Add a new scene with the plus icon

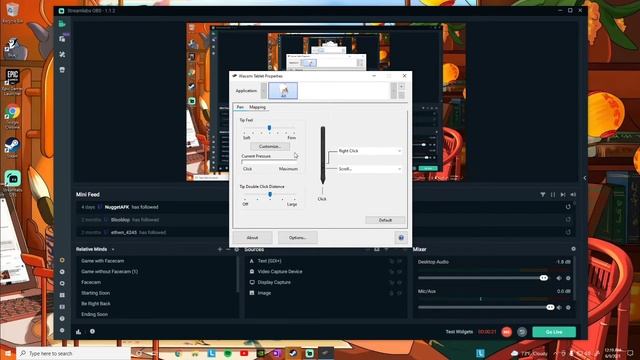[220, 249]
